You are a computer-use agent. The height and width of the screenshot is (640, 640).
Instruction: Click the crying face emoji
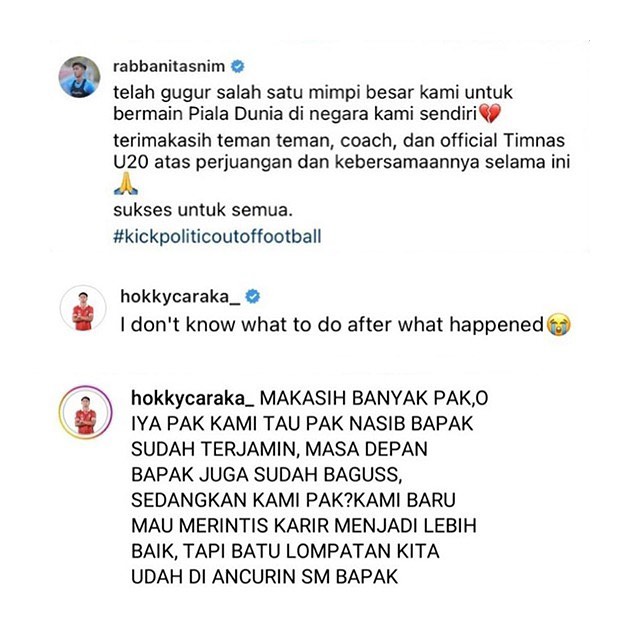pos(558,325)
